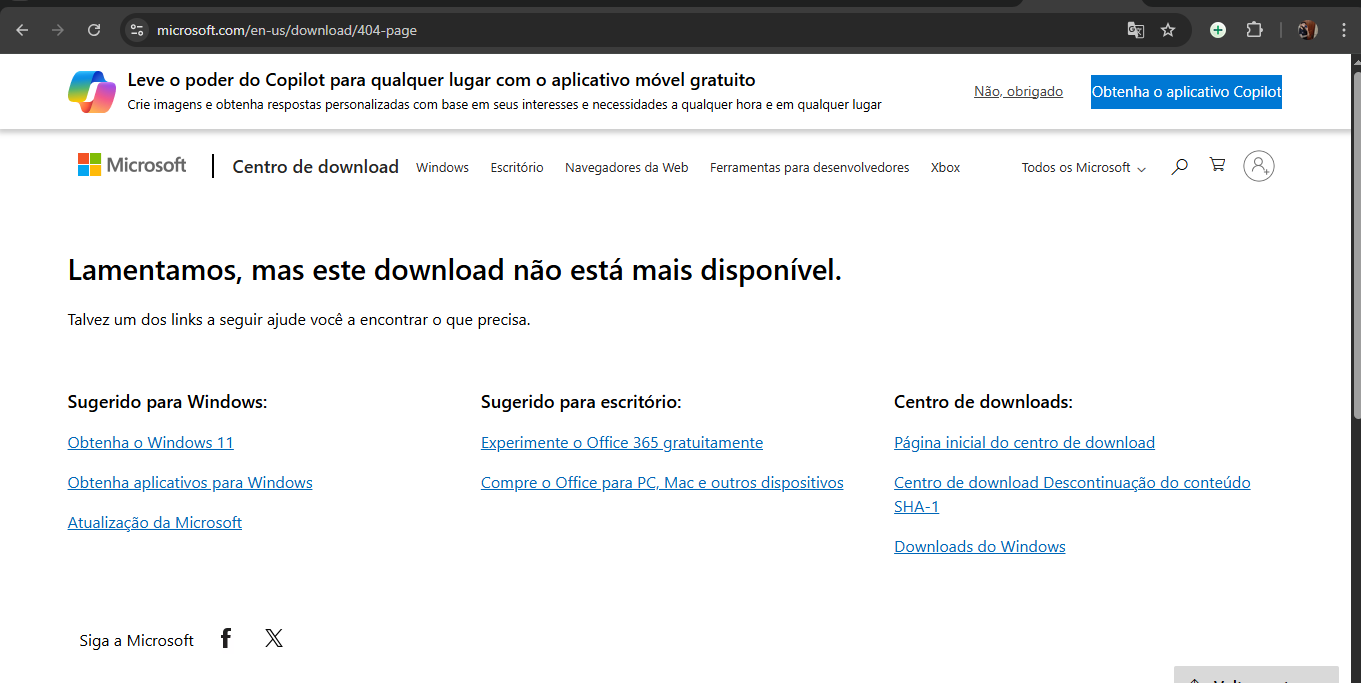
Task: Open Downloads do Windows link
Action: pyautogui.click(x=980, y=546)
